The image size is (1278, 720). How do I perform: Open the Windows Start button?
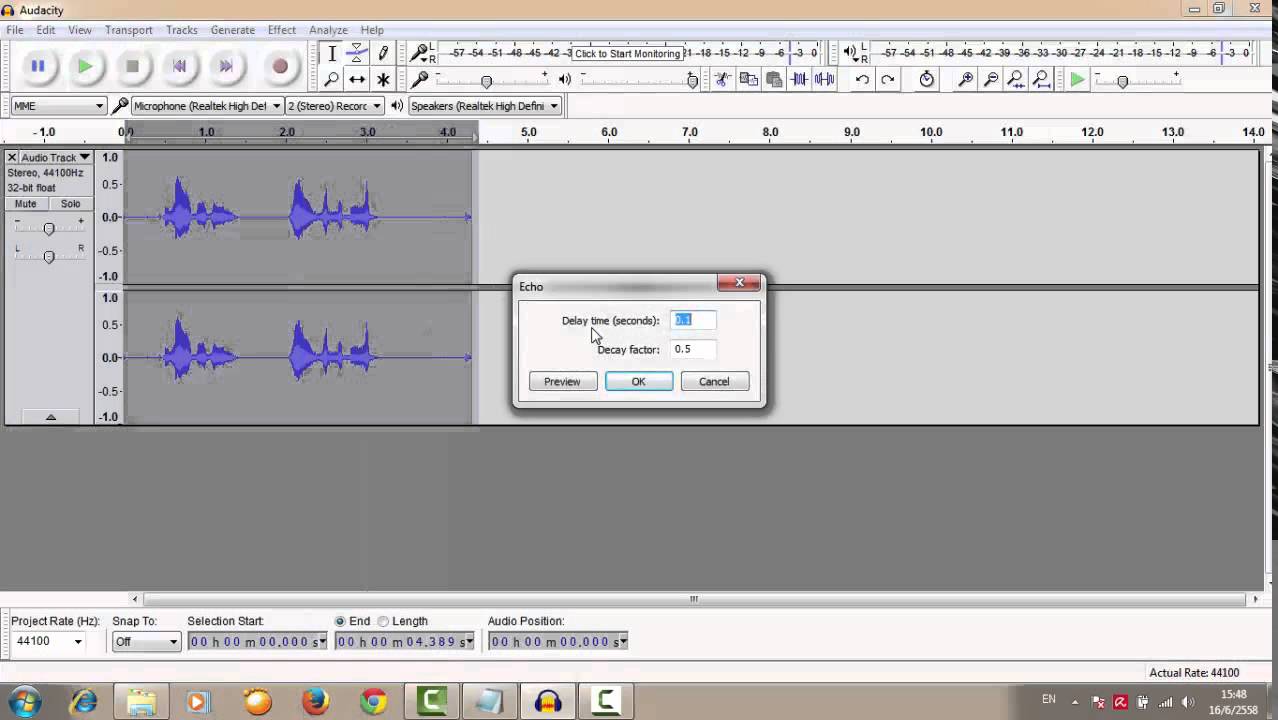(x=25, y=701)
